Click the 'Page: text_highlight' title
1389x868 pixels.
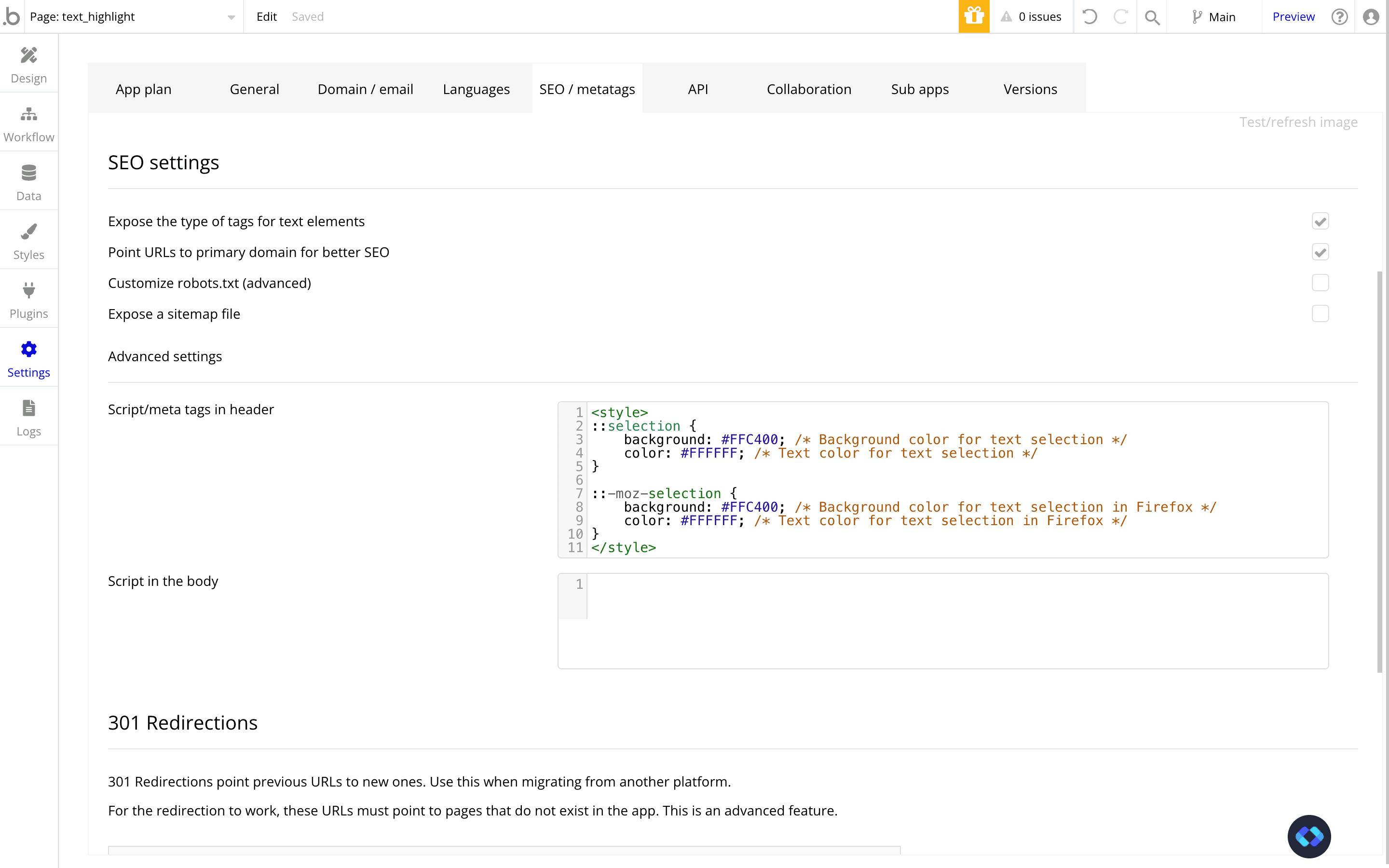82,17
